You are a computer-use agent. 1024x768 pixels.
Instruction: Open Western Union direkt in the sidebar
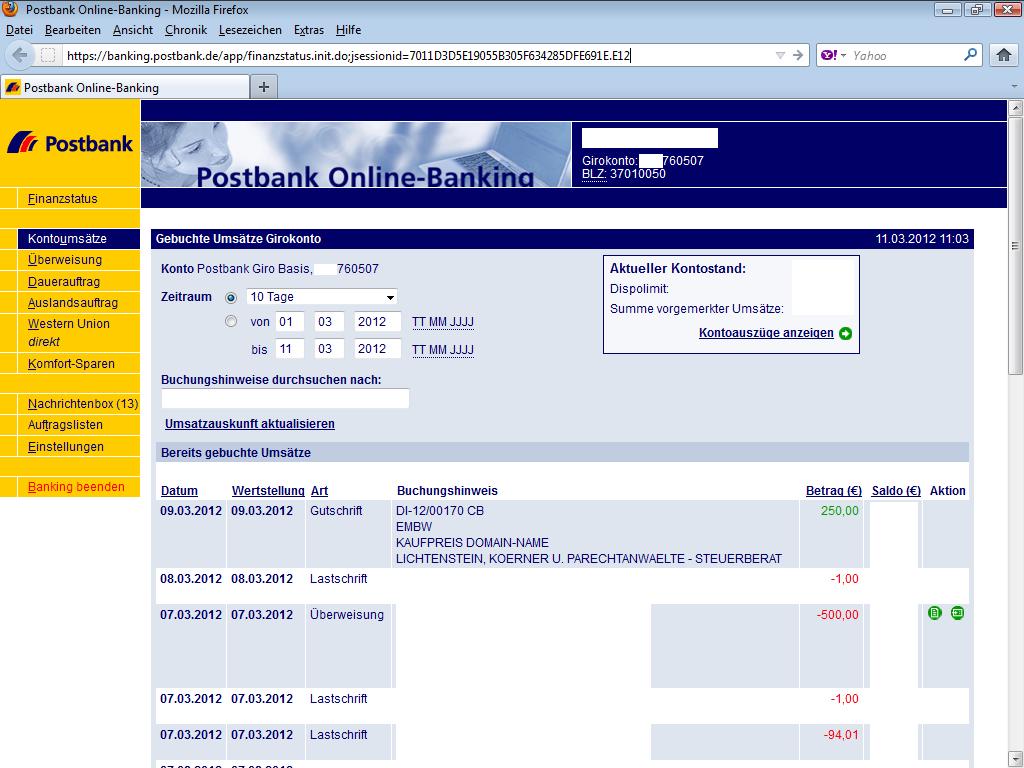(69, 332)
